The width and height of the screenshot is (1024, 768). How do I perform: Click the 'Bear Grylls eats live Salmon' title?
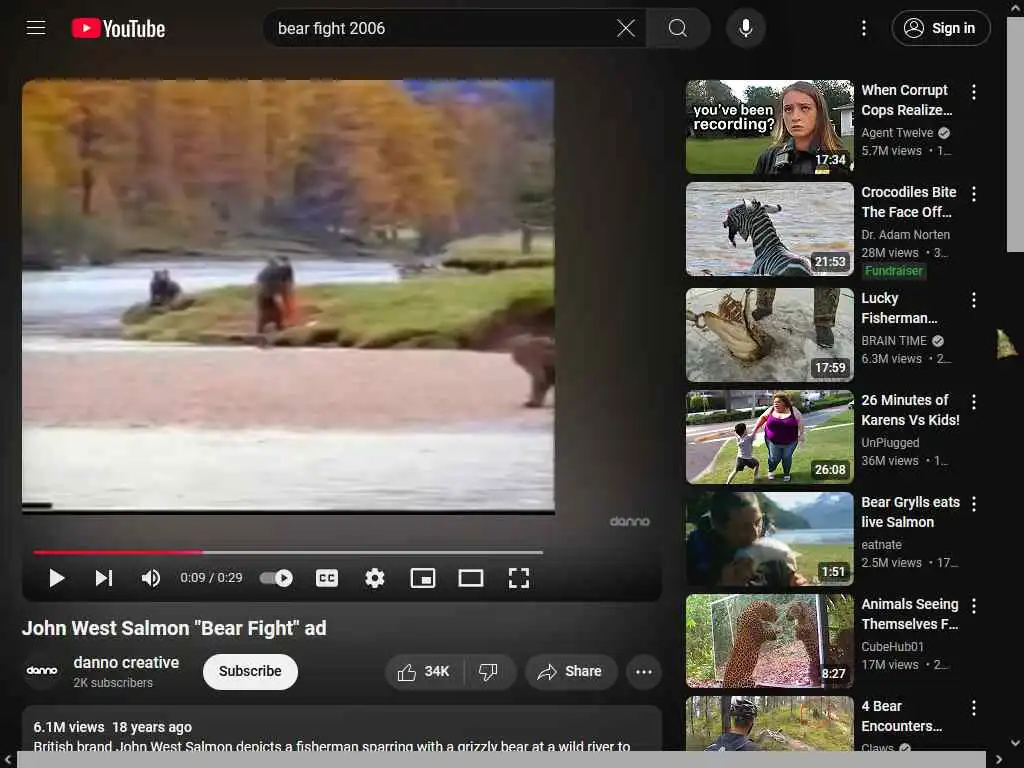[910, 512]
